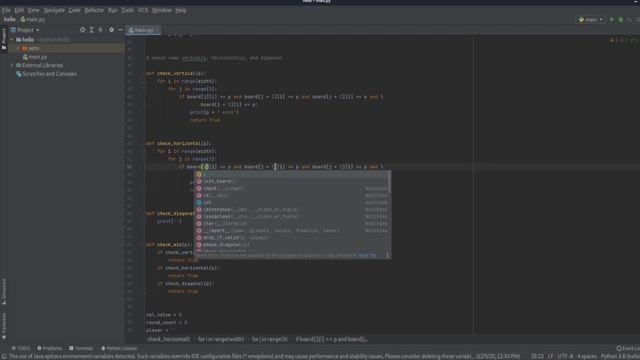Open the Terminal tool window tab
Image resolution: width=640 pixels, height=360 pixels.
point(81,348)
